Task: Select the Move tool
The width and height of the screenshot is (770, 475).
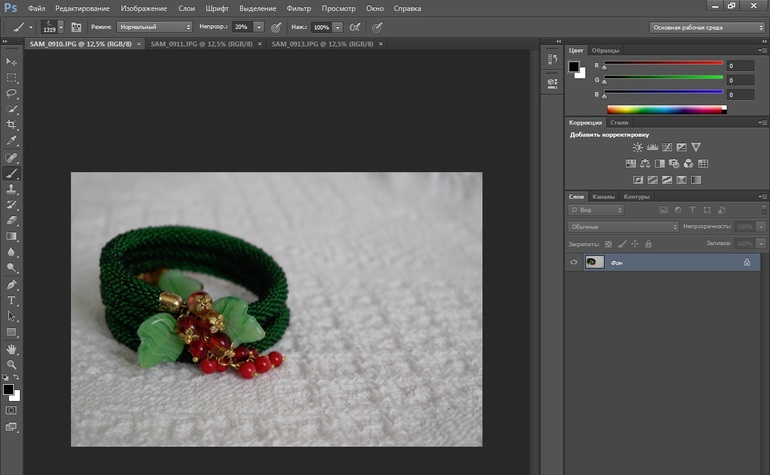Action: pos(12,61)
